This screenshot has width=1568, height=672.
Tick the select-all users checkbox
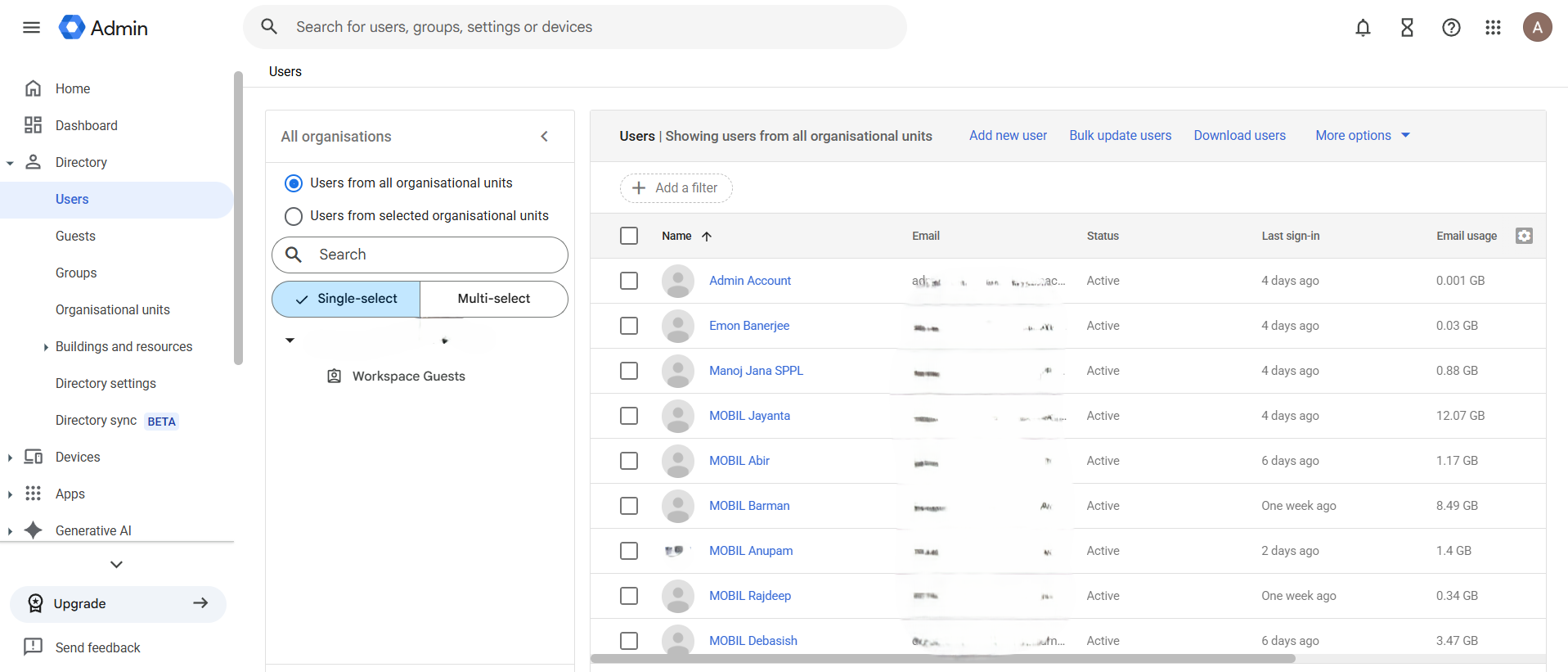pos(629,236)
